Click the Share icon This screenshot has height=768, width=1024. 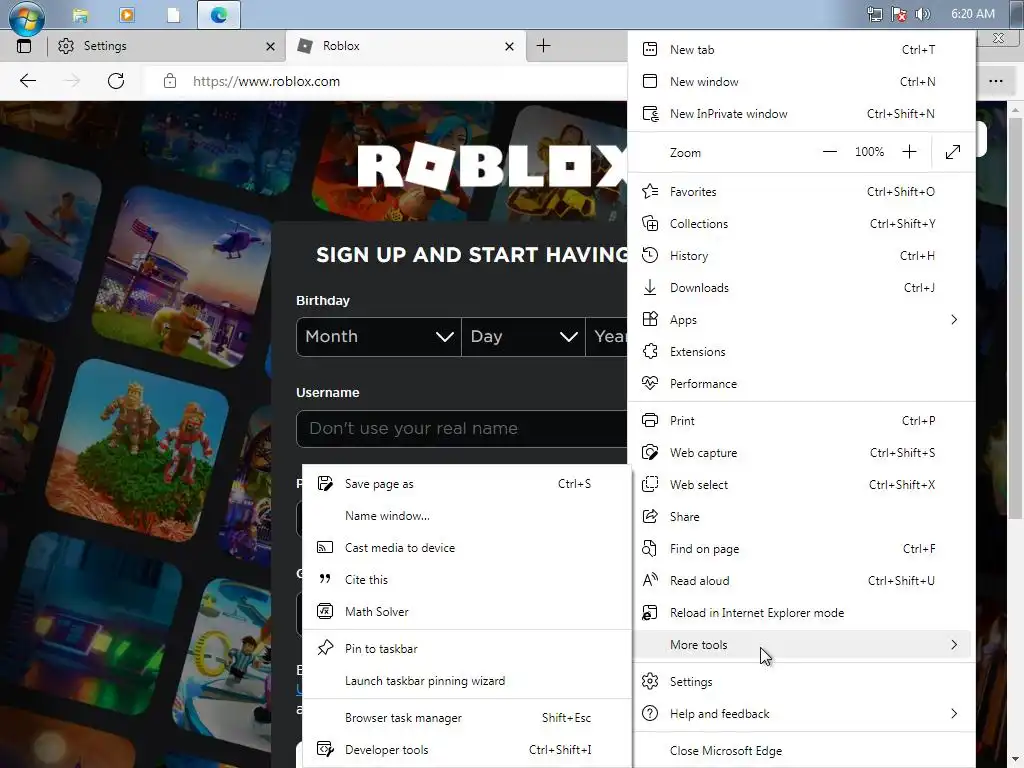pos(650,517)
